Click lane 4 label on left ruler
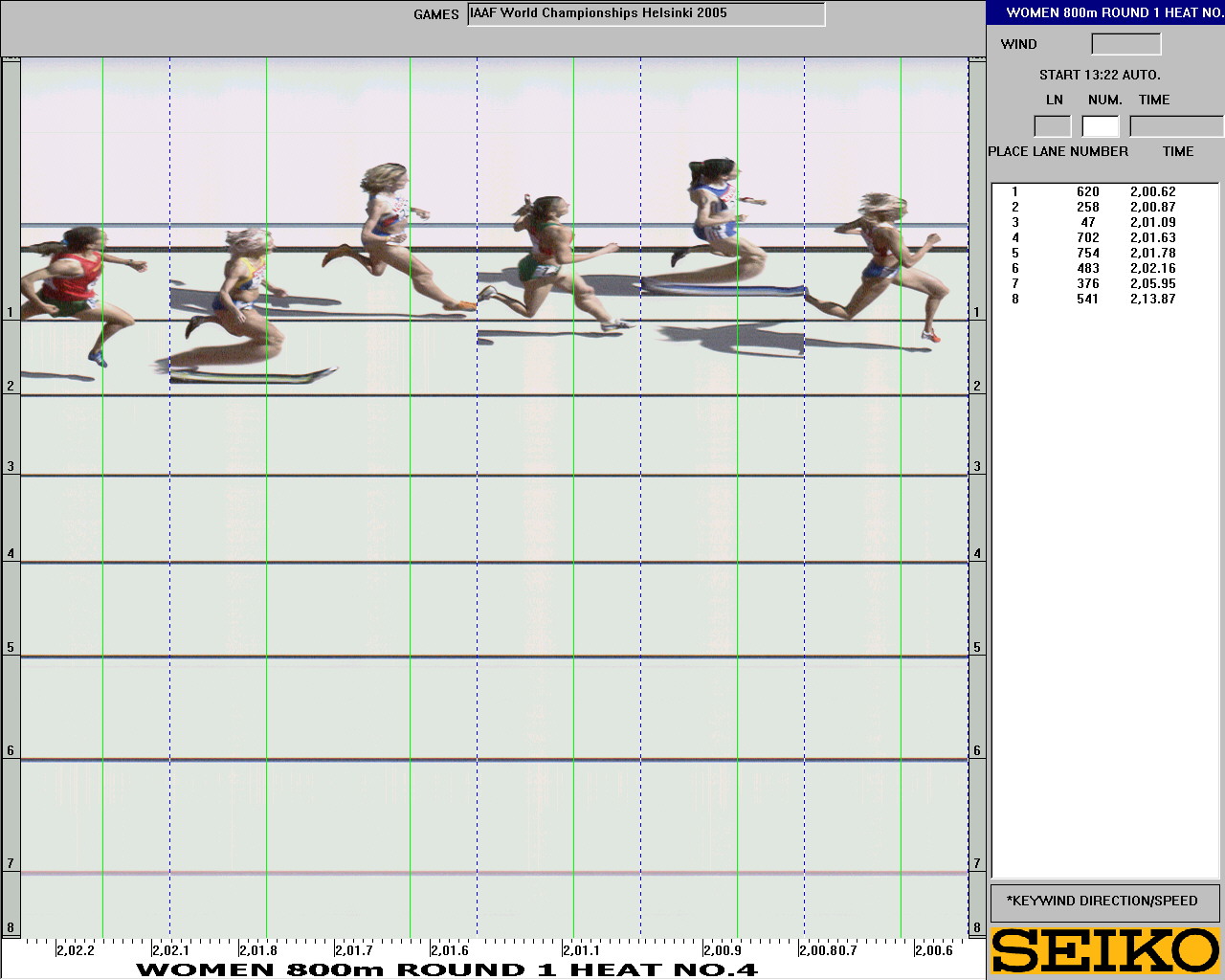 coord(11,554)
